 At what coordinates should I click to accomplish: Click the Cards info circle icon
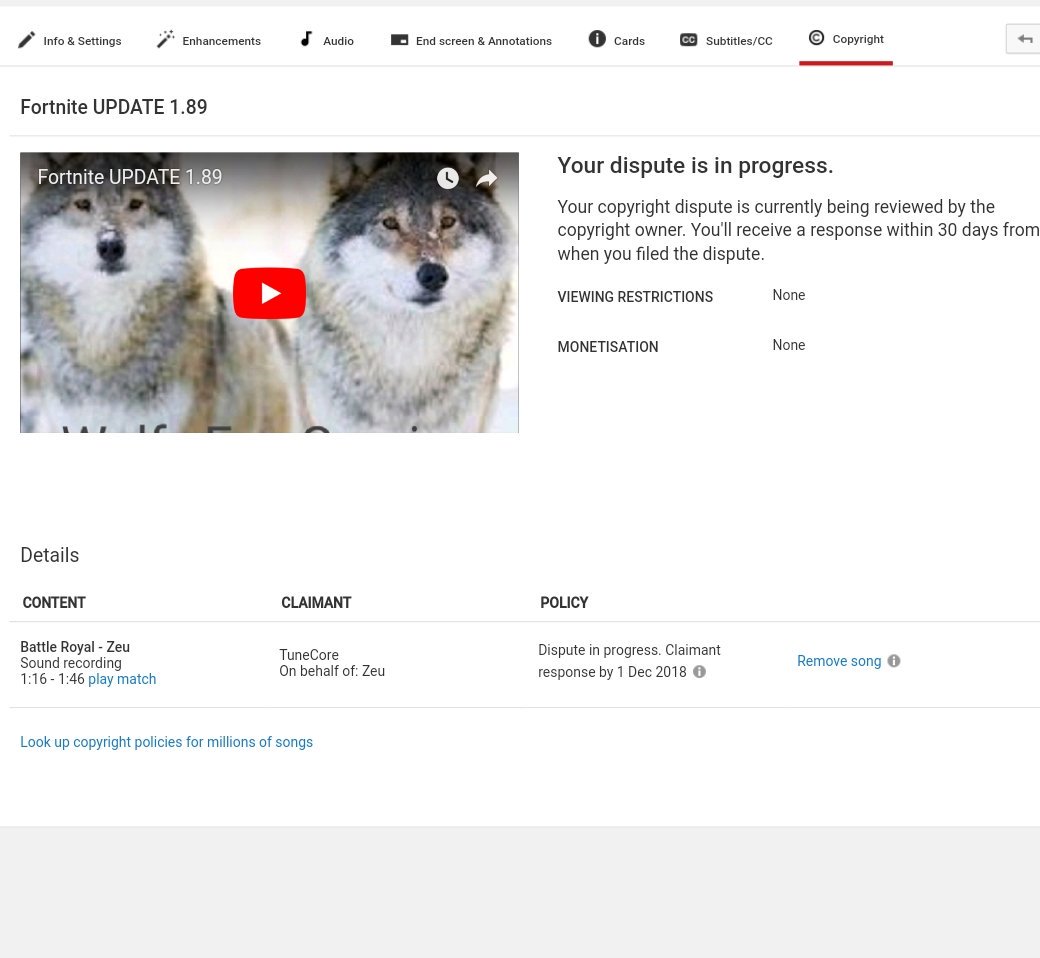click(x=597, y=39)
